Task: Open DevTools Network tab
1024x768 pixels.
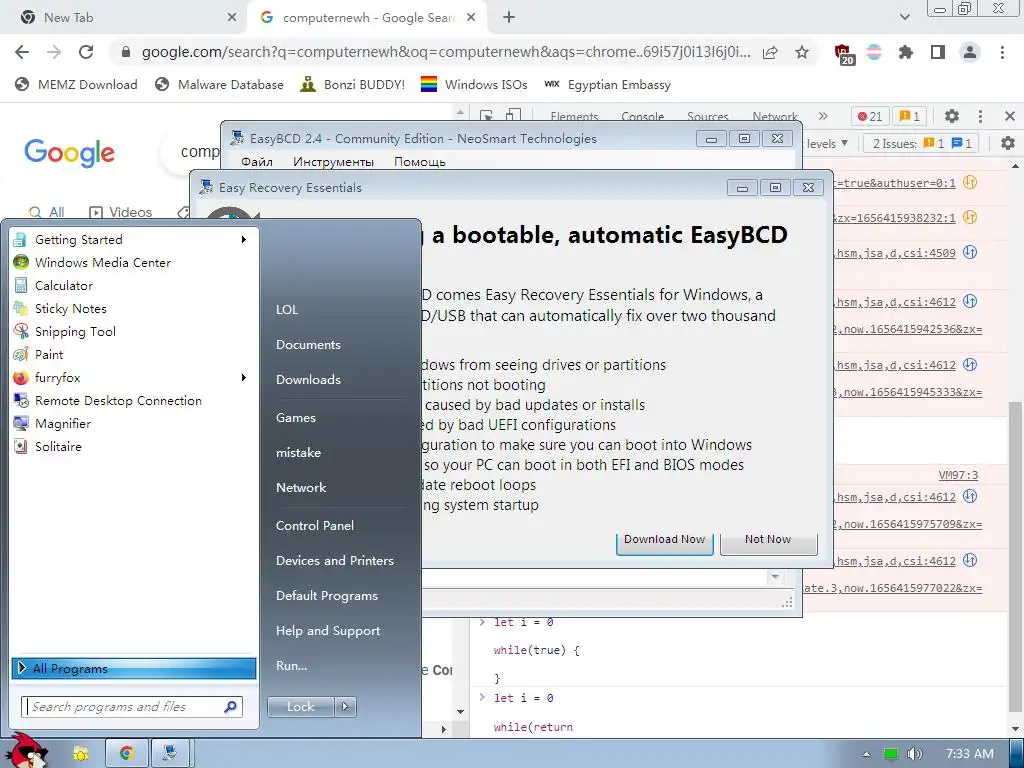Action: pyautogui.click(x=775, y=116)
